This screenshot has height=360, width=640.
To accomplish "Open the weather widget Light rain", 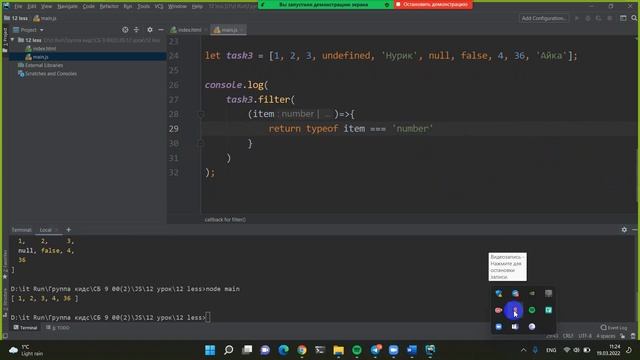I will coord(26,350).
